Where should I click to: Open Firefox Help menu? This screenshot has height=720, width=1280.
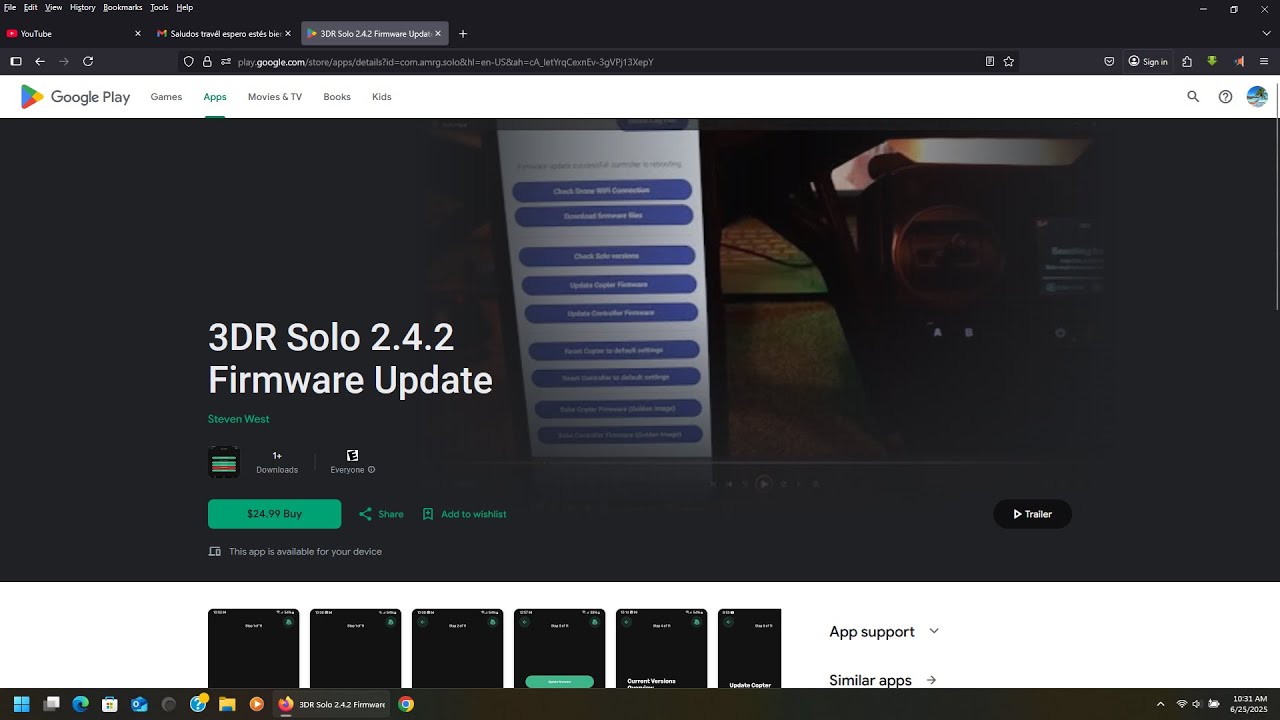coord(184,7)
